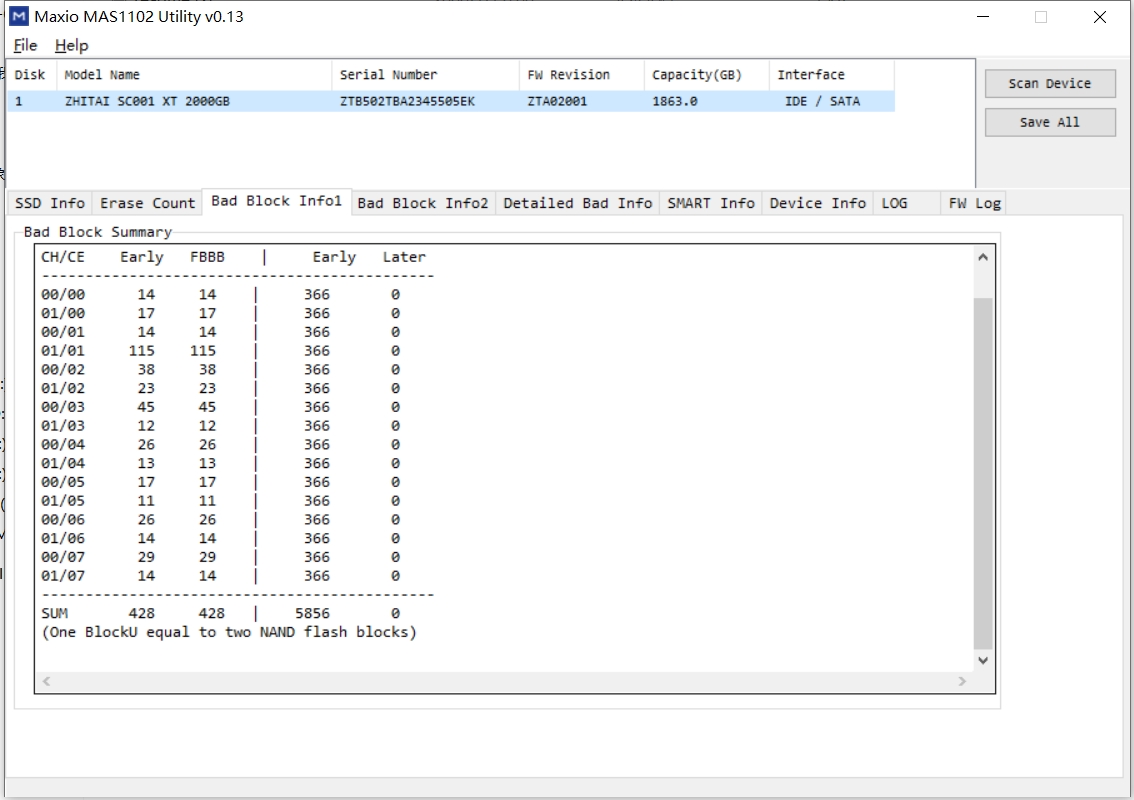Click the Save All button
Viewport: 1134px width, 800px height.
pos(1049,122)
